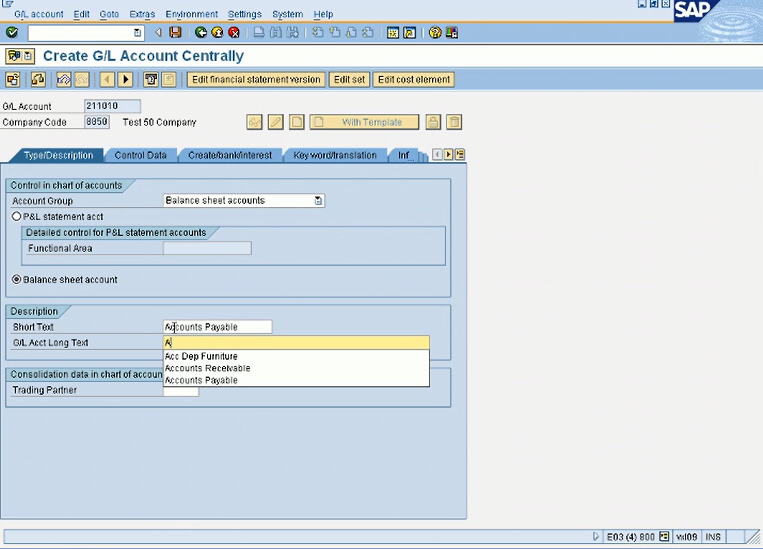Click the Find Next binoculars icon

[292, 33]
